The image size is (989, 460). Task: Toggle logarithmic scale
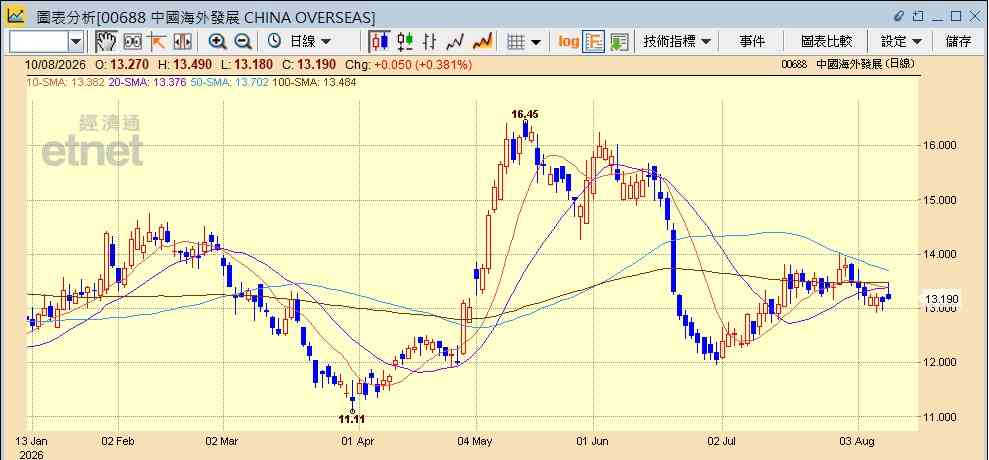[568, 42]
